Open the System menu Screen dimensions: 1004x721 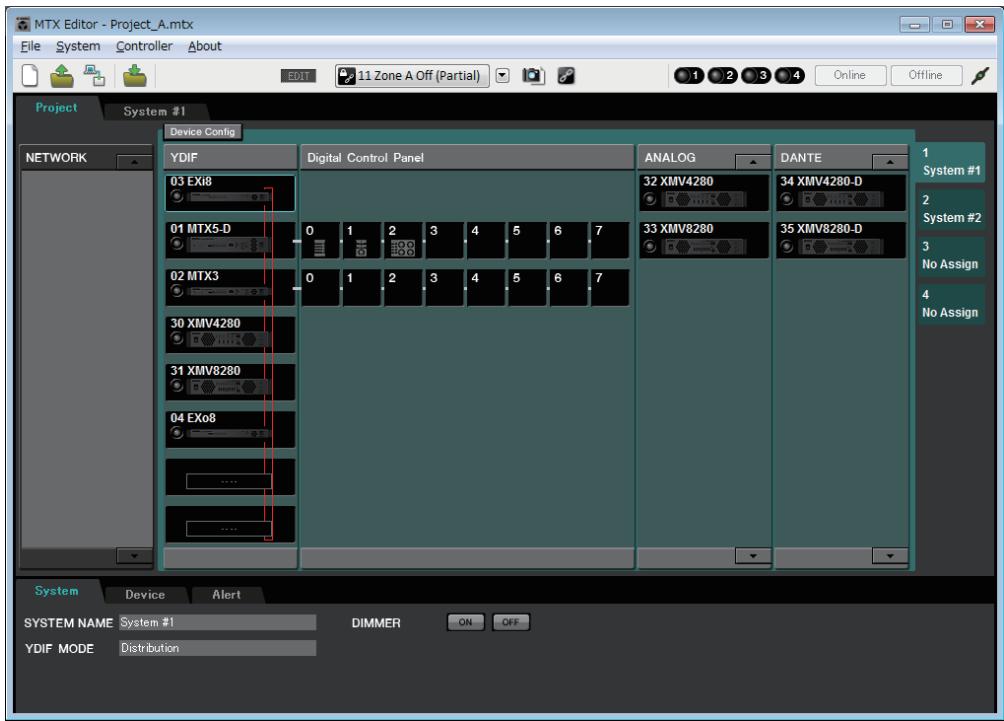[78, 46]
